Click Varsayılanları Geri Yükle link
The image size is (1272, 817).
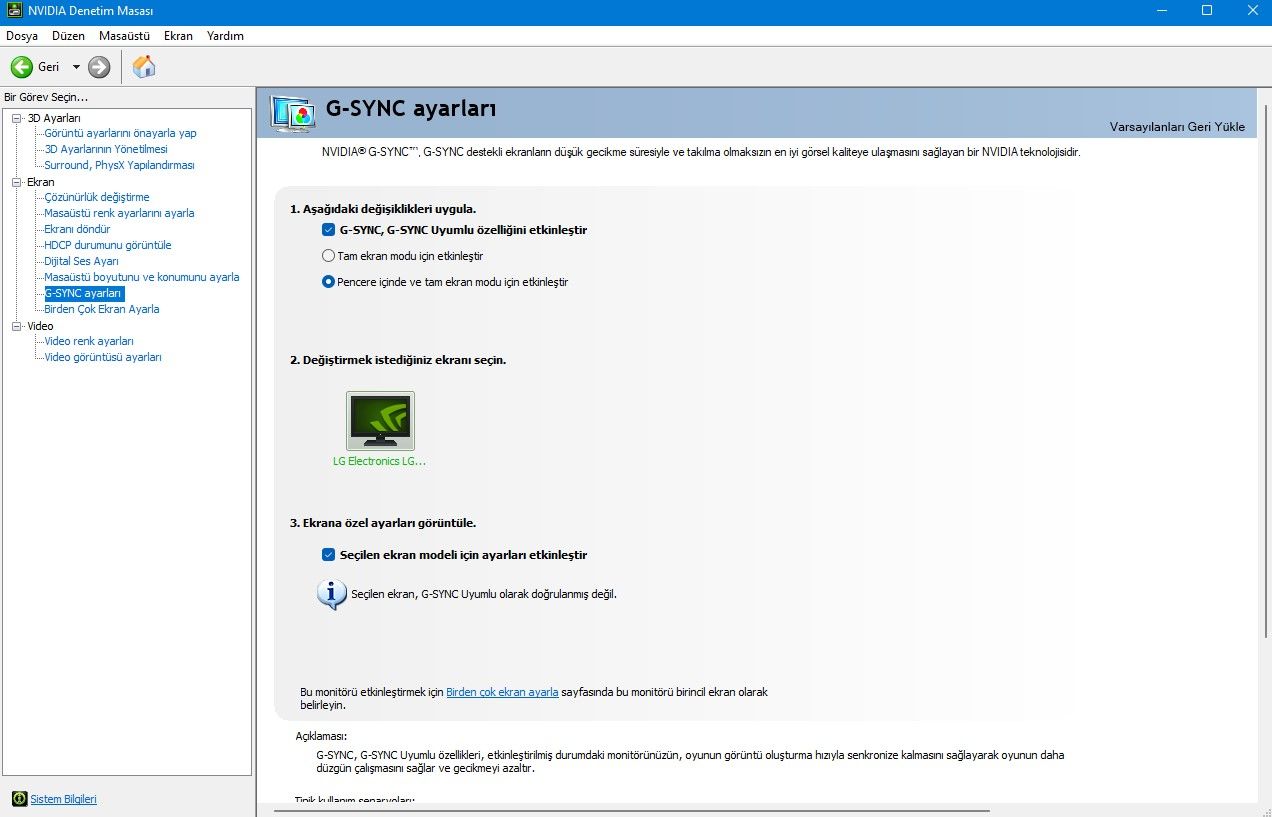(1177, 127)
